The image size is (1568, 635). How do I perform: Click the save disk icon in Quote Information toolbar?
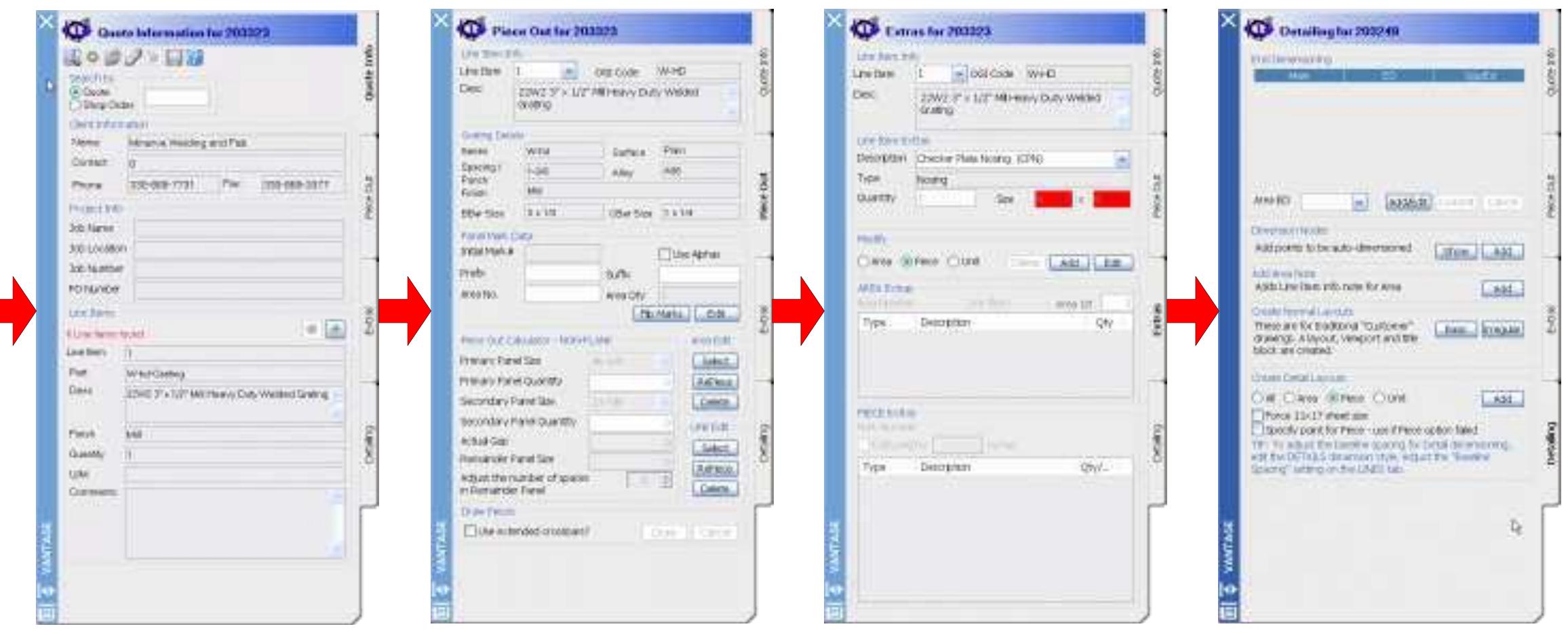pyautogui.click(x=174, y=58)
